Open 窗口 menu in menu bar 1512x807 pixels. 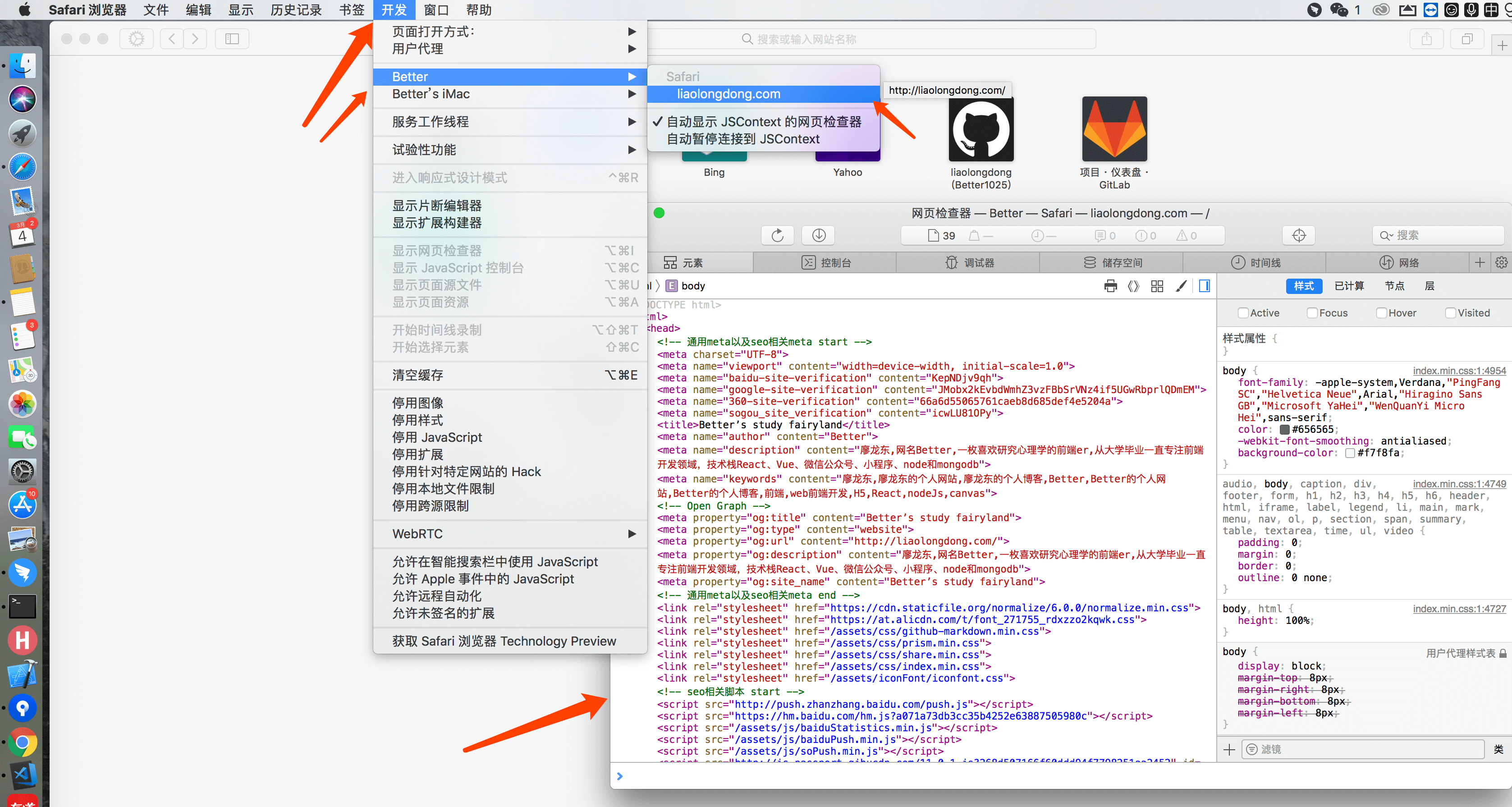[x=436, y=10]
